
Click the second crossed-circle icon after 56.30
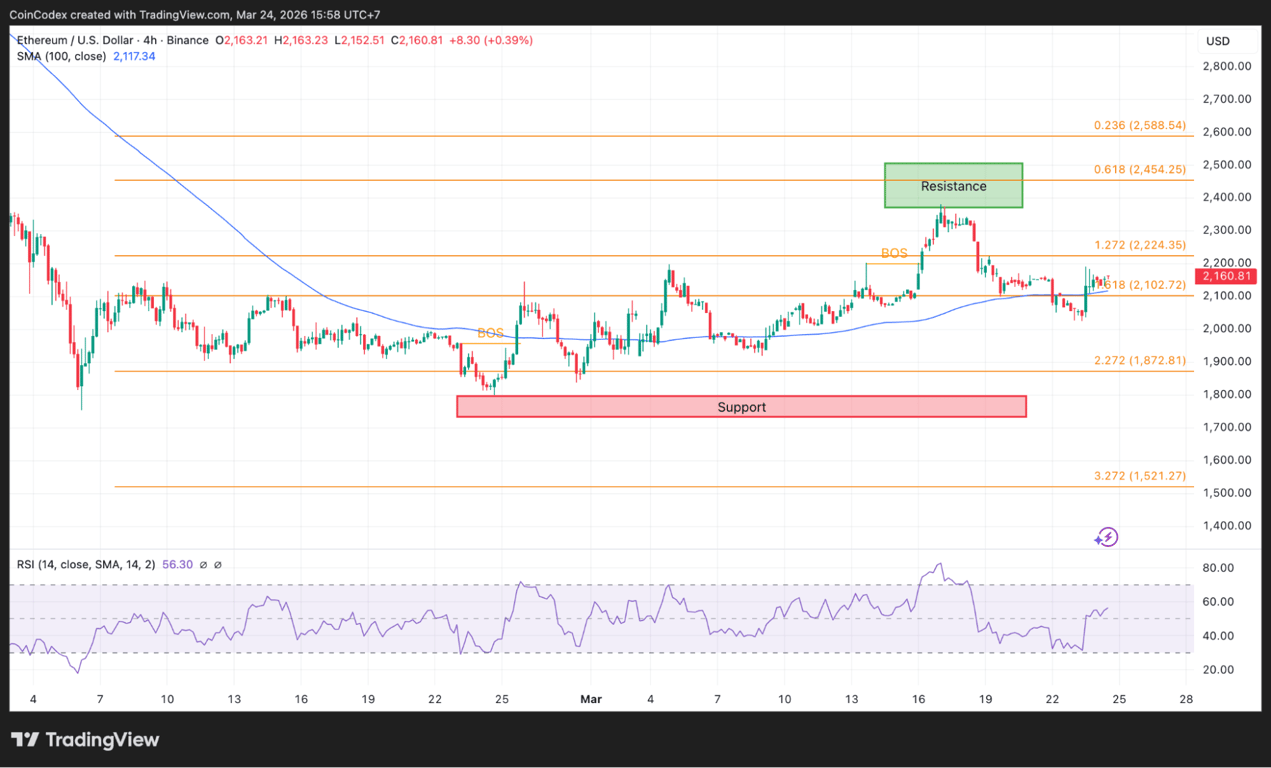[x=218, y=564]
